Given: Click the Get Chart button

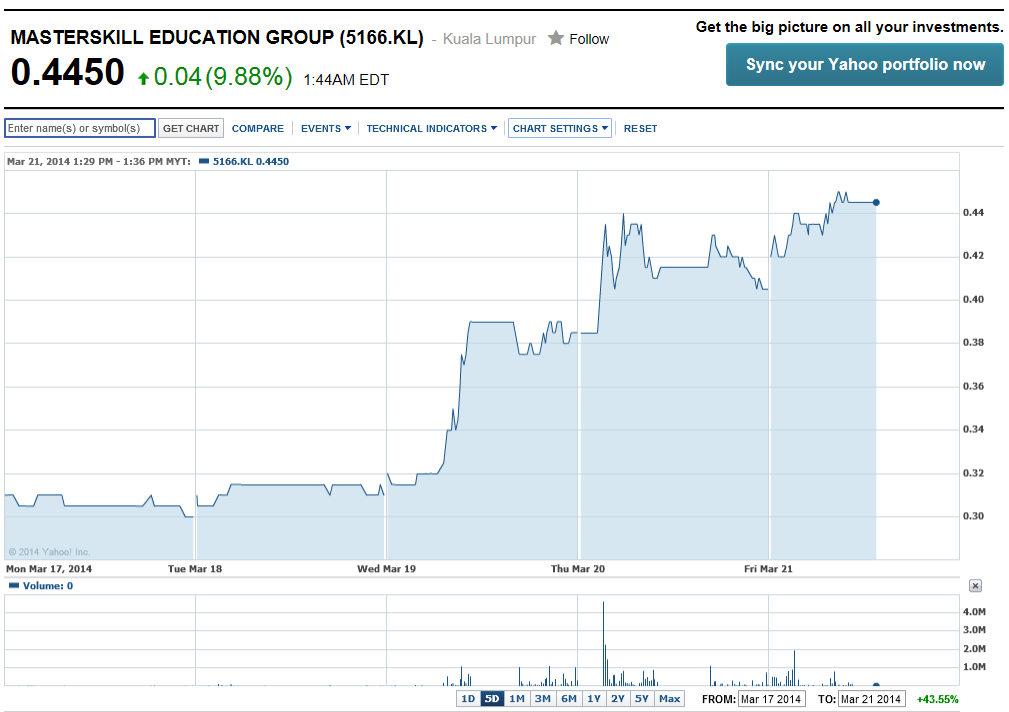Looking at the screenshot, I should click(x=190, y=128).
